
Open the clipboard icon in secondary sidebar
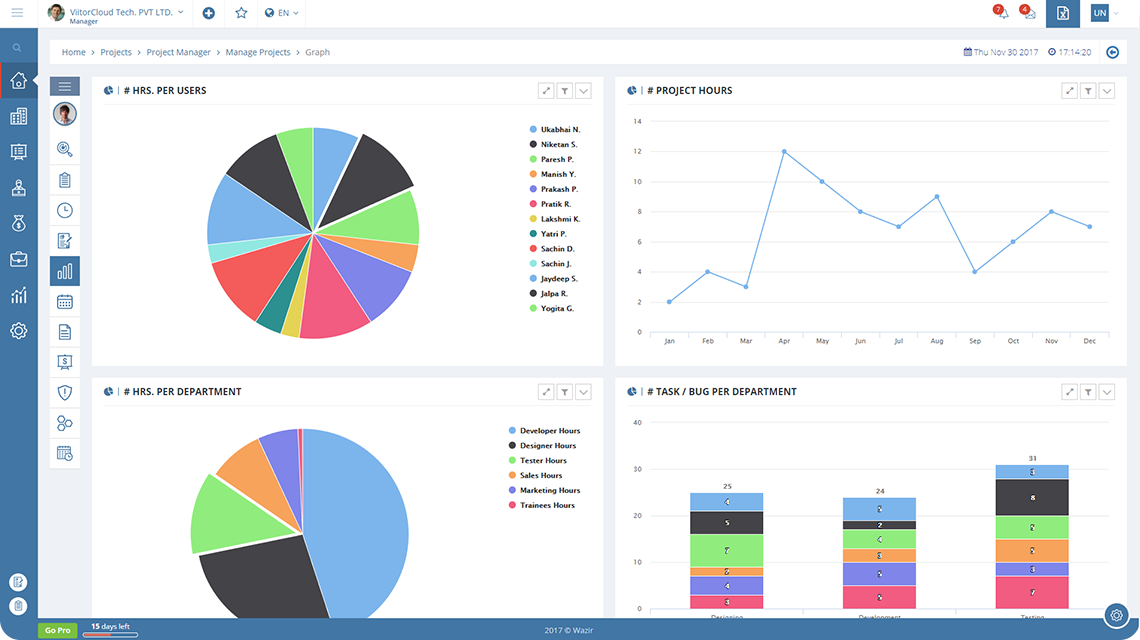(65, 180)
